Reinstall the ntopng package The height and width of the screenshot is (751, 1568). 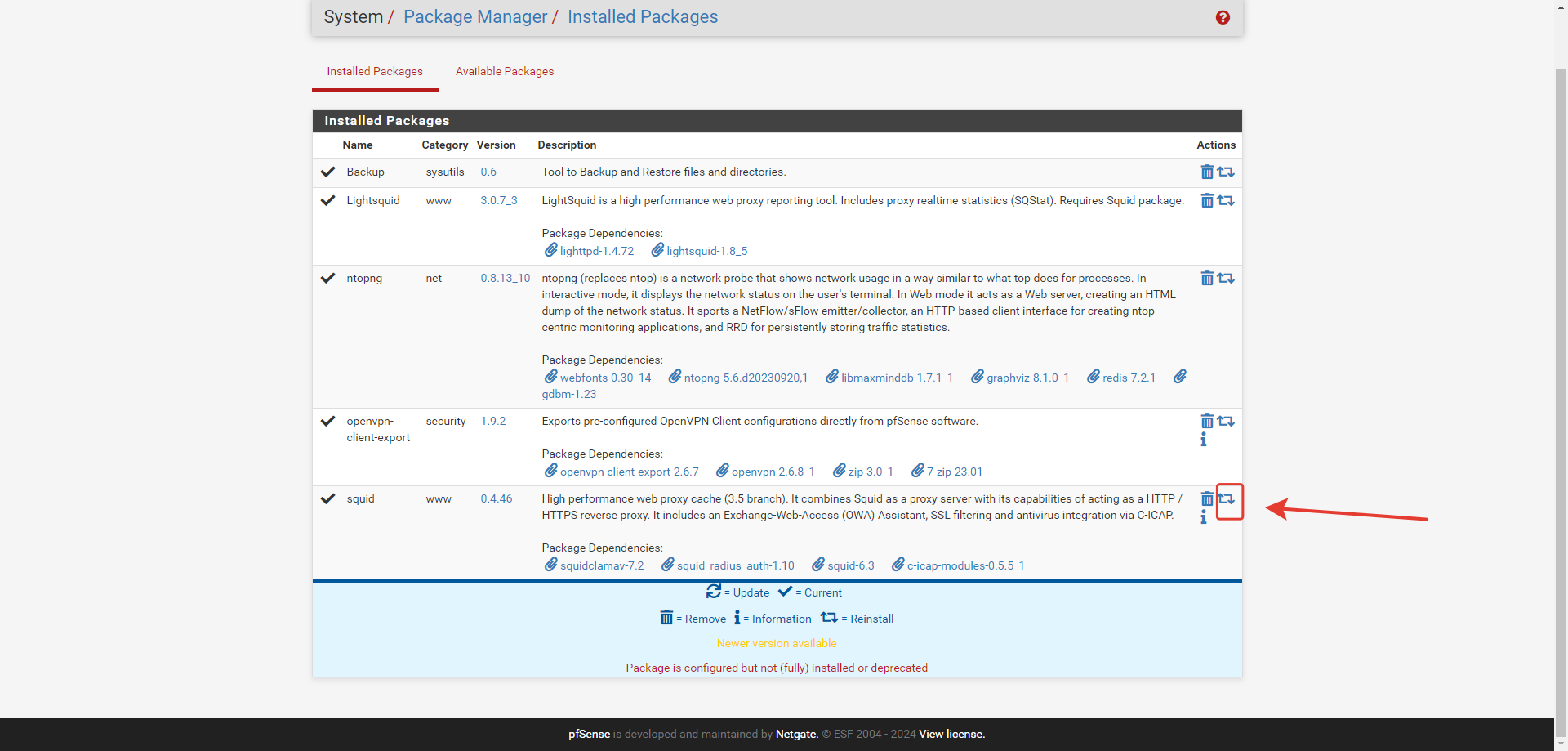(x=1226, y=278)
